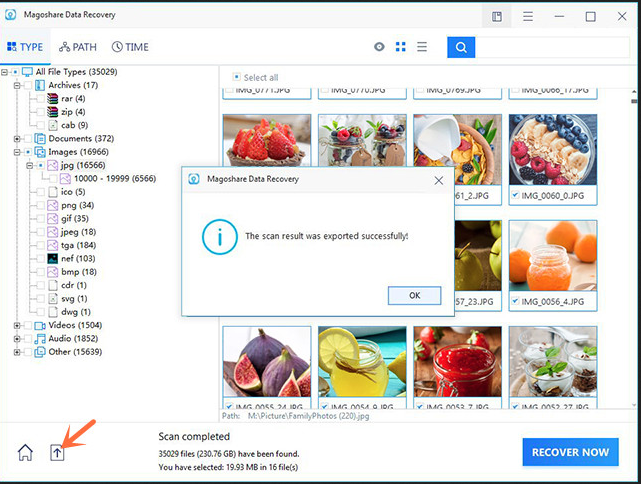Open the TYPE tab

pos(25,47)
